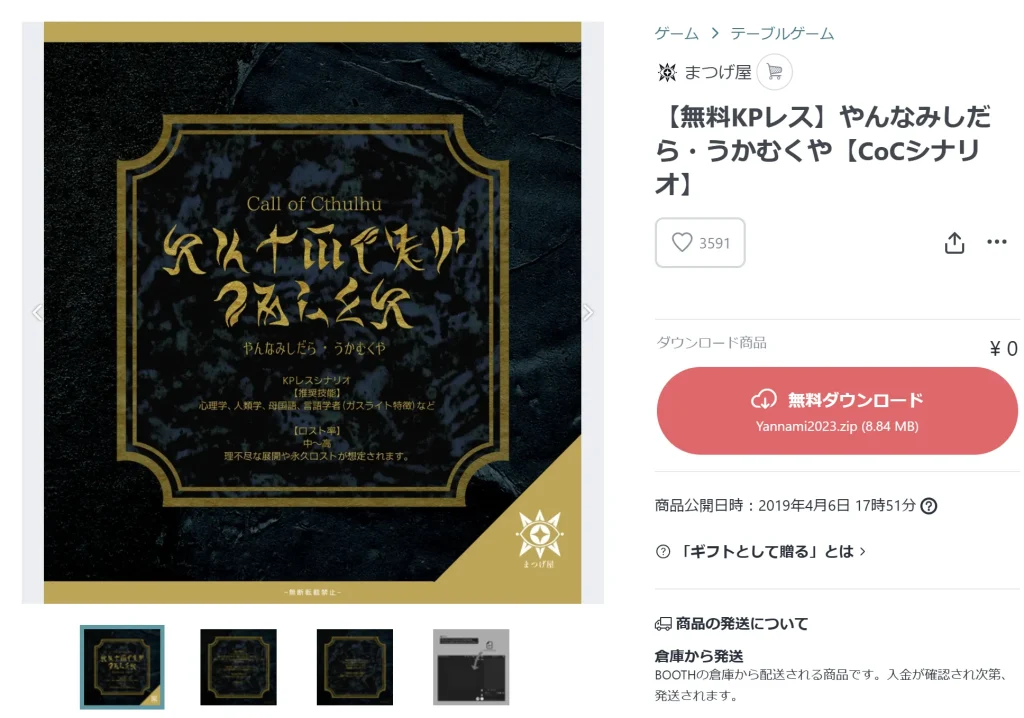Image resolution: width=1024 pixels, height=718 pixels.
Task: Click the delivery truck icon by 商品の発送について
Action: click(663, 624)
